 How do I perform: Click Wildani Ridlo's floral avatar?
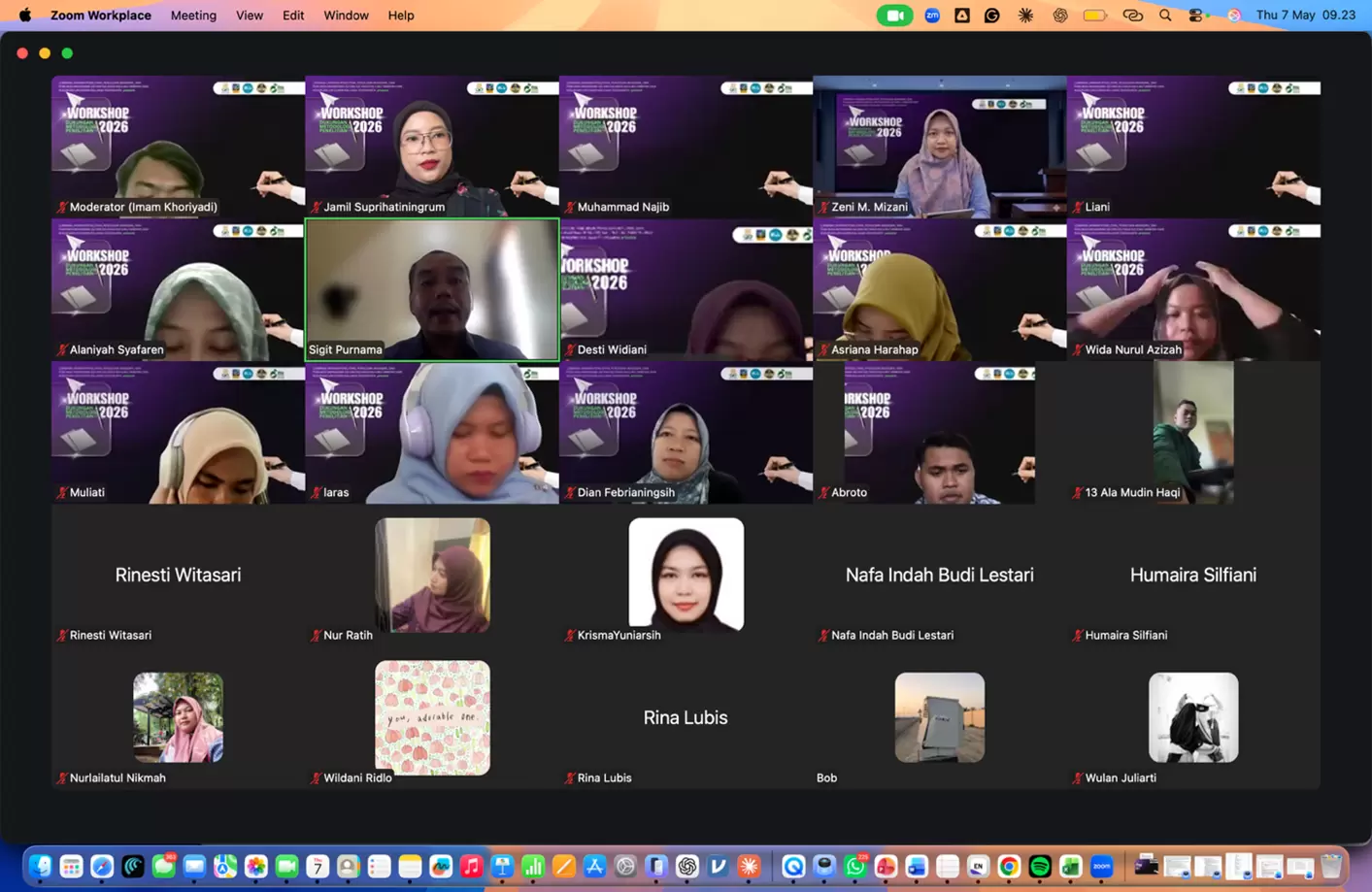pyautogui.click(x=432, y=717)
